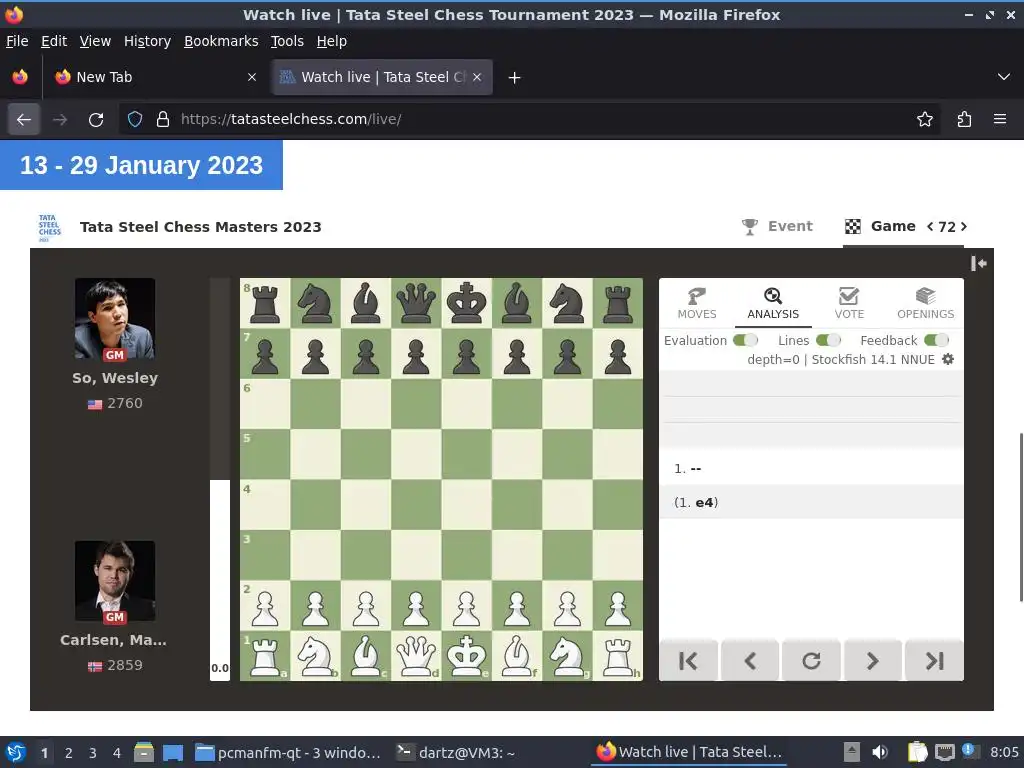The width and height of the screenshot is (1024, 768).
Task: Select the white knight on g1
Action: click(568, 656)
